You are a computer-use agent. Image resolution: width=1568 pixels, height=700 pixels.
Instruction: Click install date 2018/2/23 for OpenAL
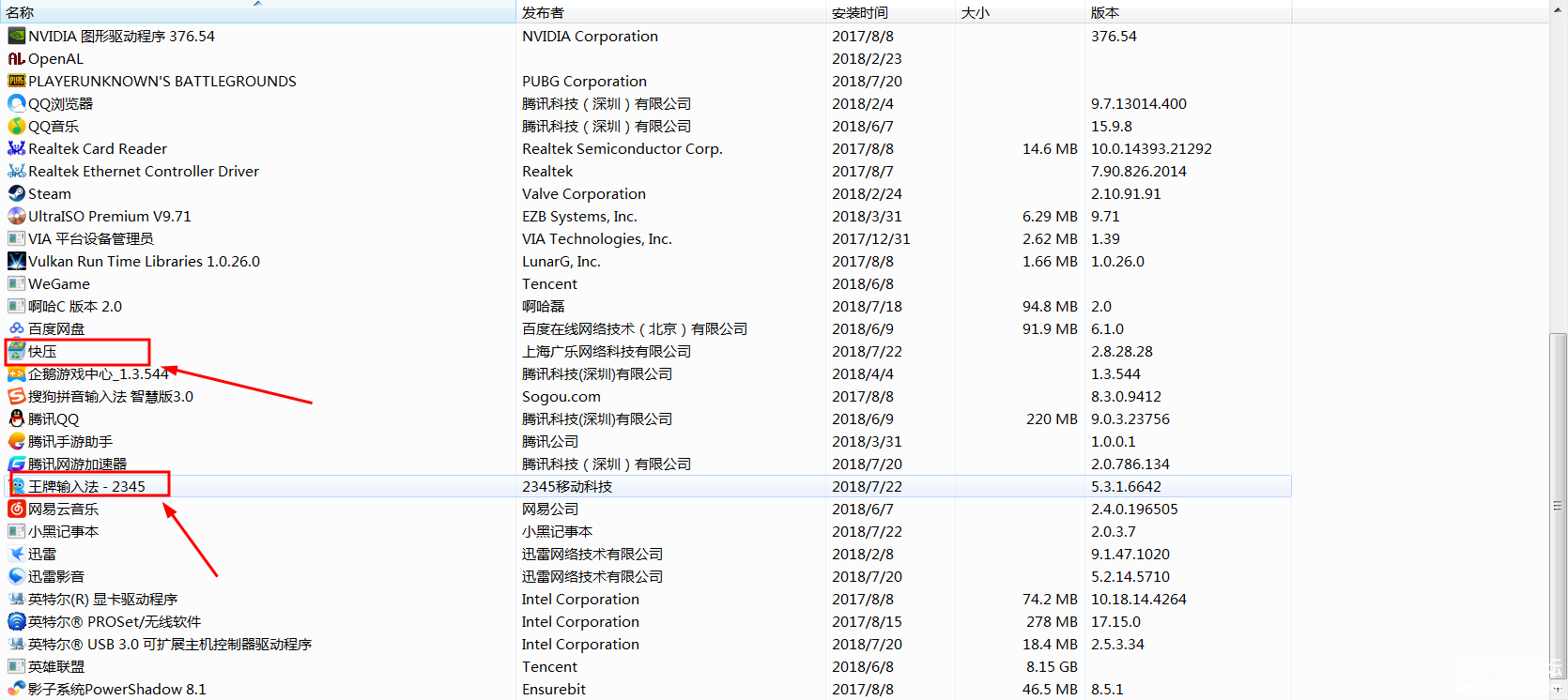tap(867, 58)
